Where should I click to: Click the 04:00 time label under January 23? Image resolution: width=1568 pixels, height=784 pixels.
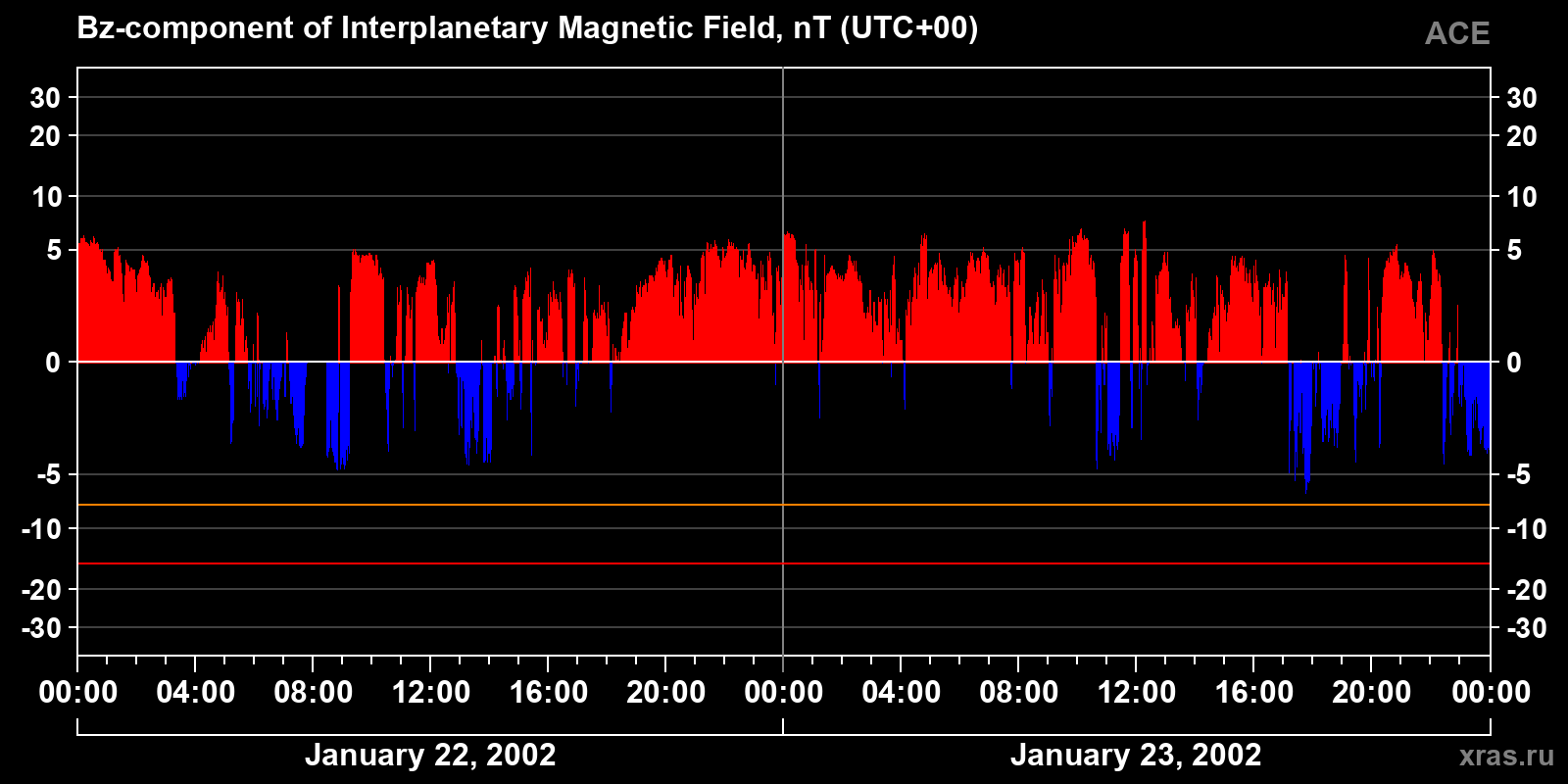point(902,692)
